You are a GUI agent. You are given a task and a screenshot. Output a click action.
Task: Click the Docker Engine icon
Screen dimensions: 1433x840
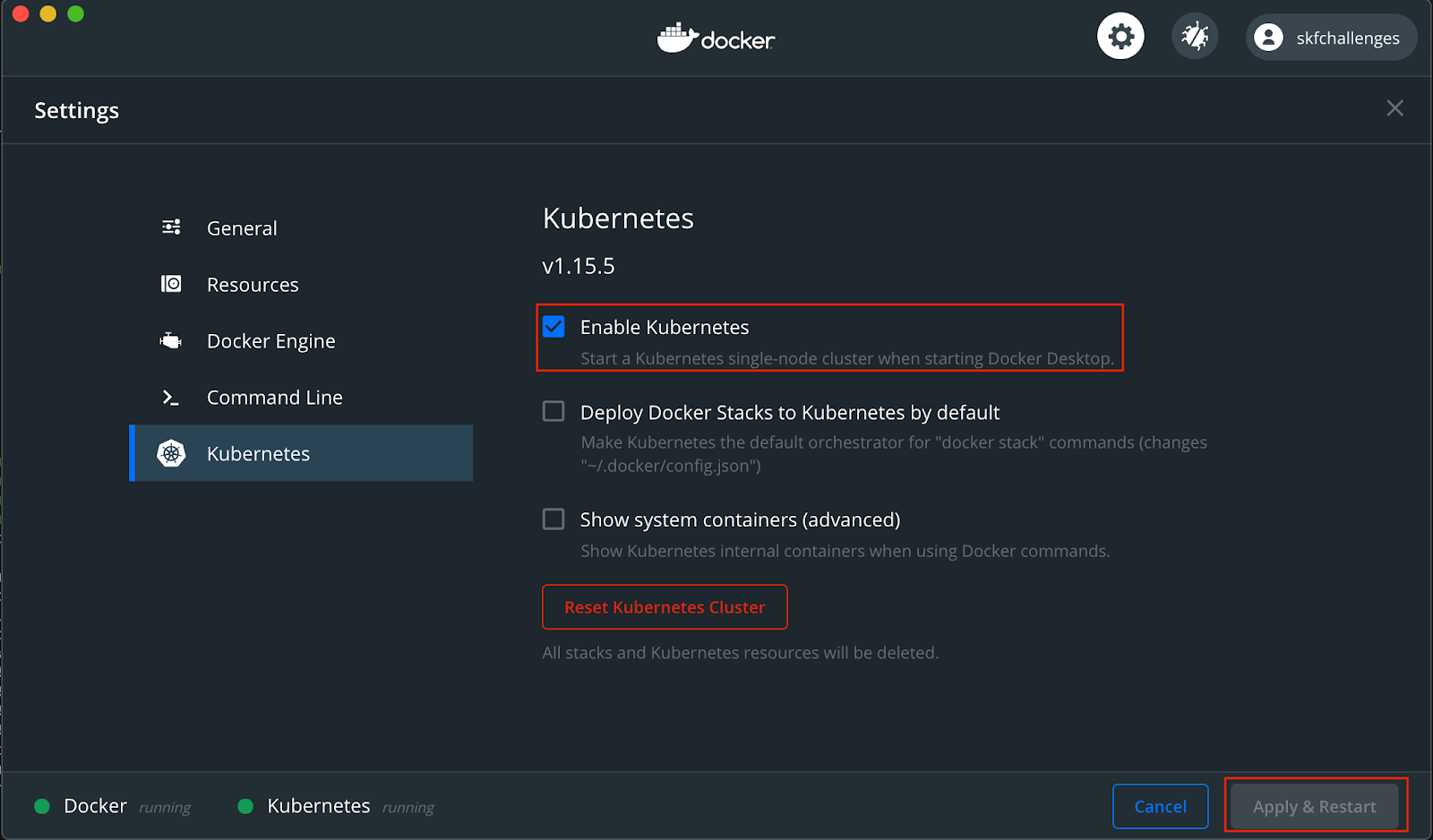[x=171, y=340]
